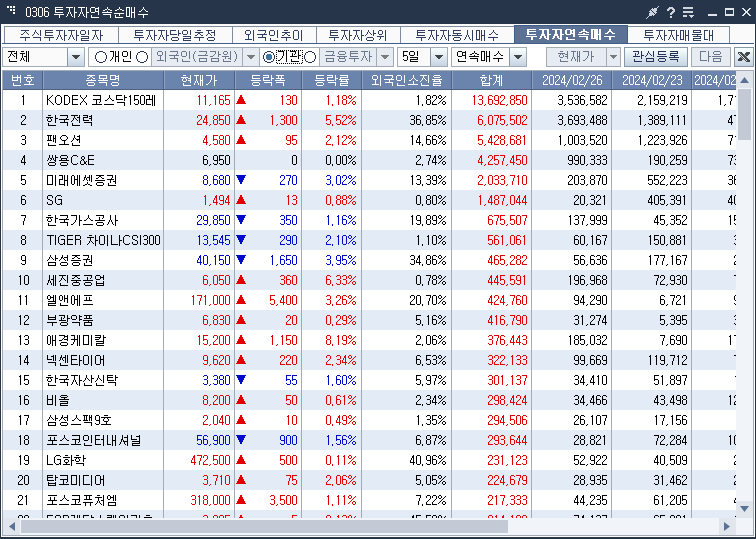This screenshot has width=756, height=539.
Task: Select KODEX 코스닥150레 row
Action: pyautogui.click(x=369, y=100)
